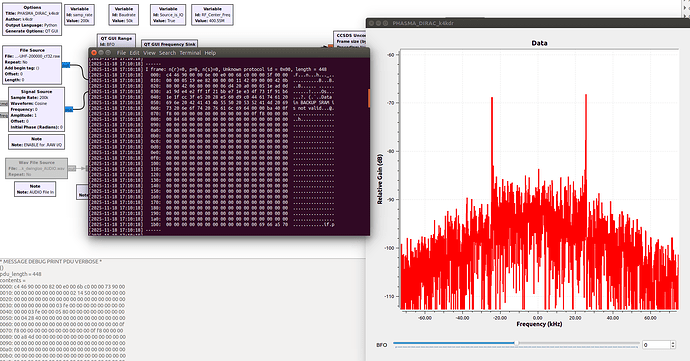Viewport: 690px width, 361px height.
Task: Click the console line starting with 0000:
Action: tap(62, 287)
